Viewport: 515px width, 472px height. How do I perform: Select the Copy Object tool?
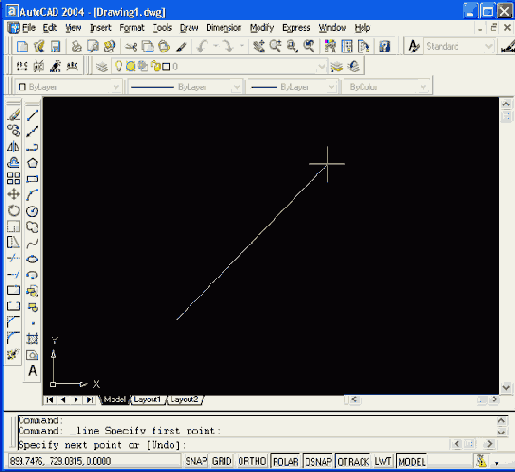14,131
